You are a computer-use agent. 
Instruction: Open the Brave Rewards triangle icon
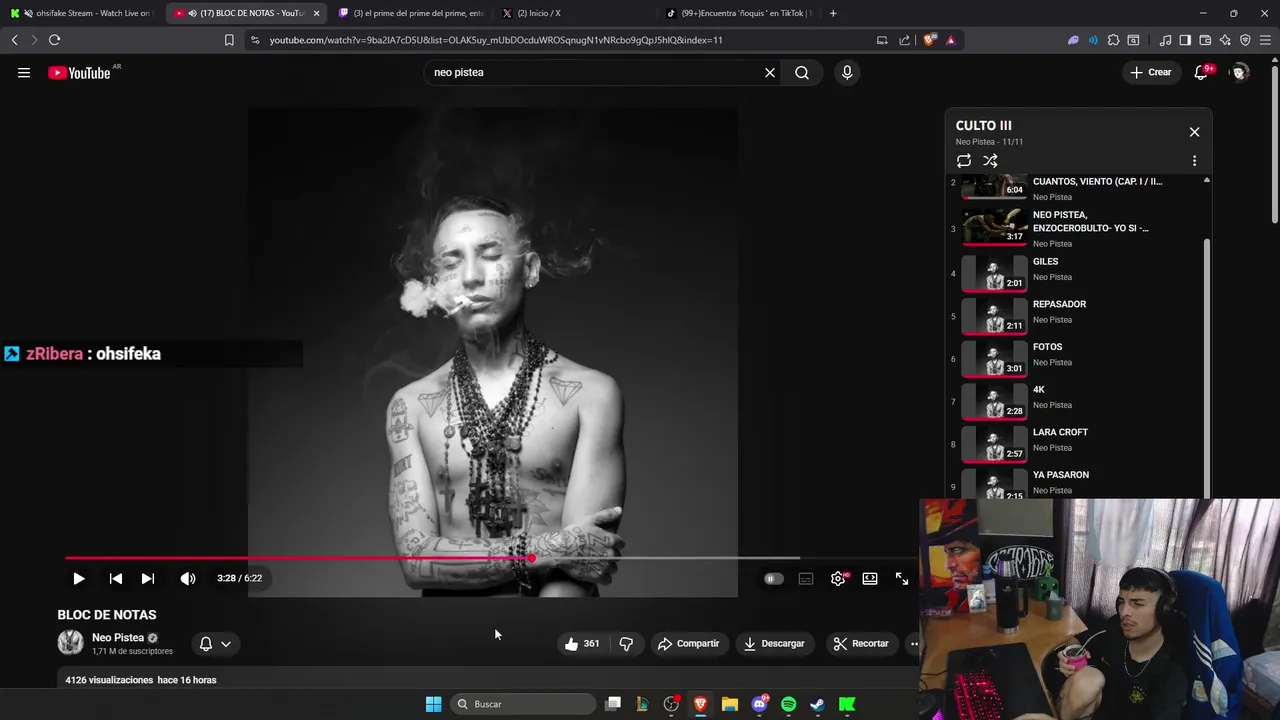tap(950, 40)
